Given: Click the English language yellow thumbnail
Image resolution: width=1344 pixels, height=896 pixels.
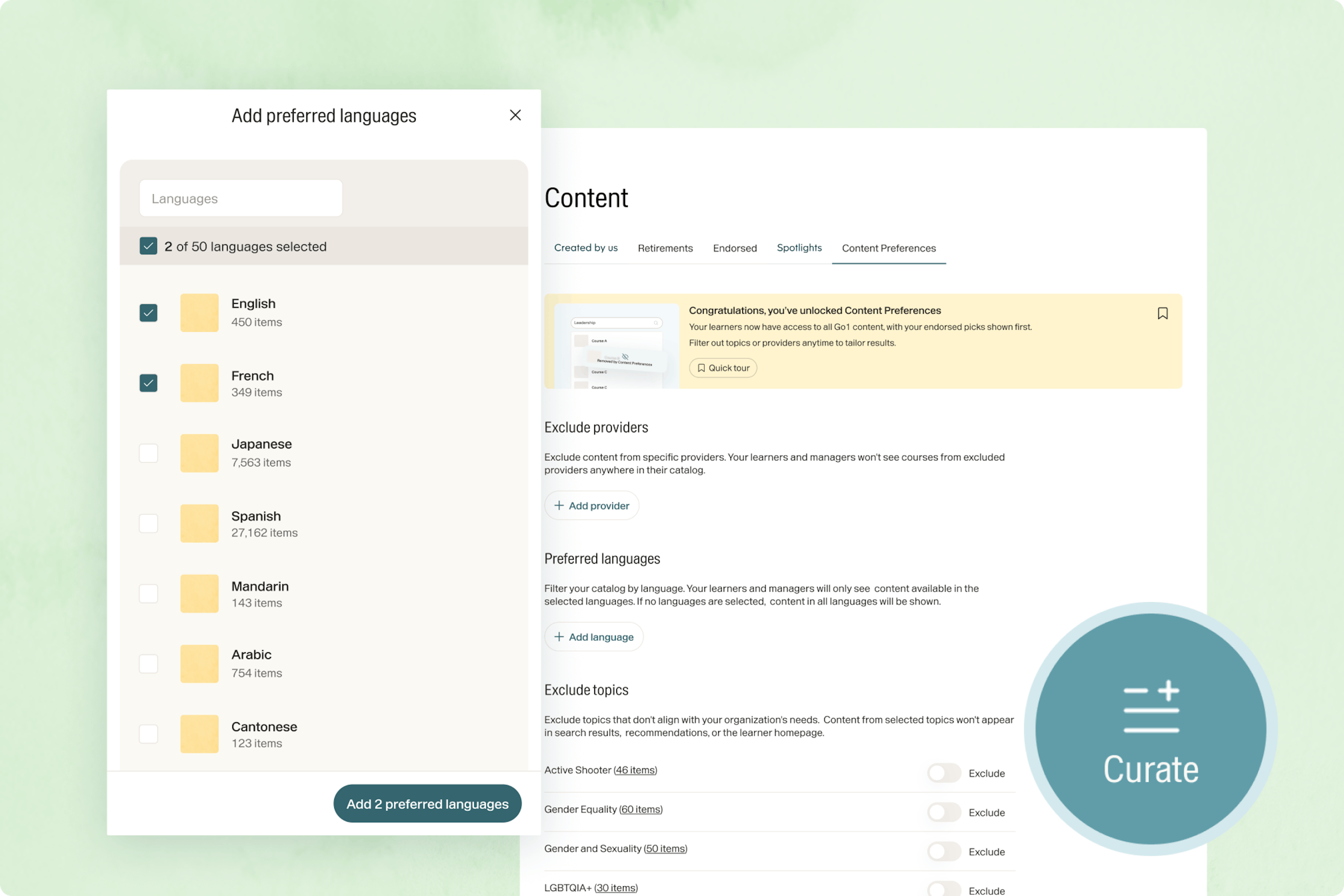Looking at the screenshot, I should point(199,313).
